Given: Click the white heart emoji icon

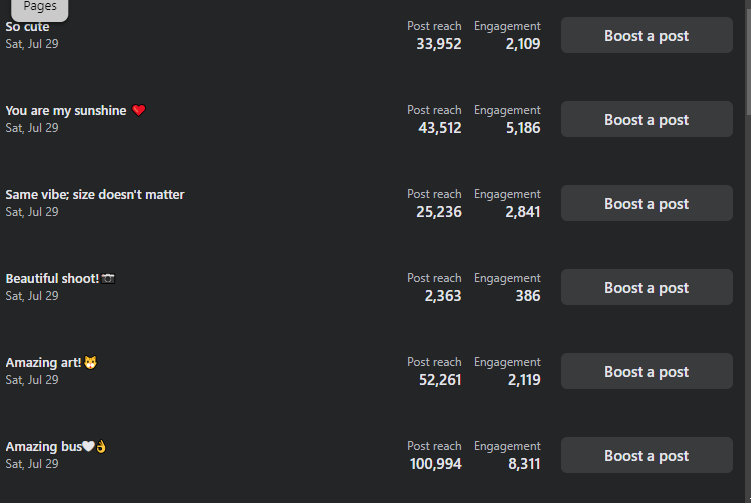Looking at the screenshot, I should pos(88,446).
